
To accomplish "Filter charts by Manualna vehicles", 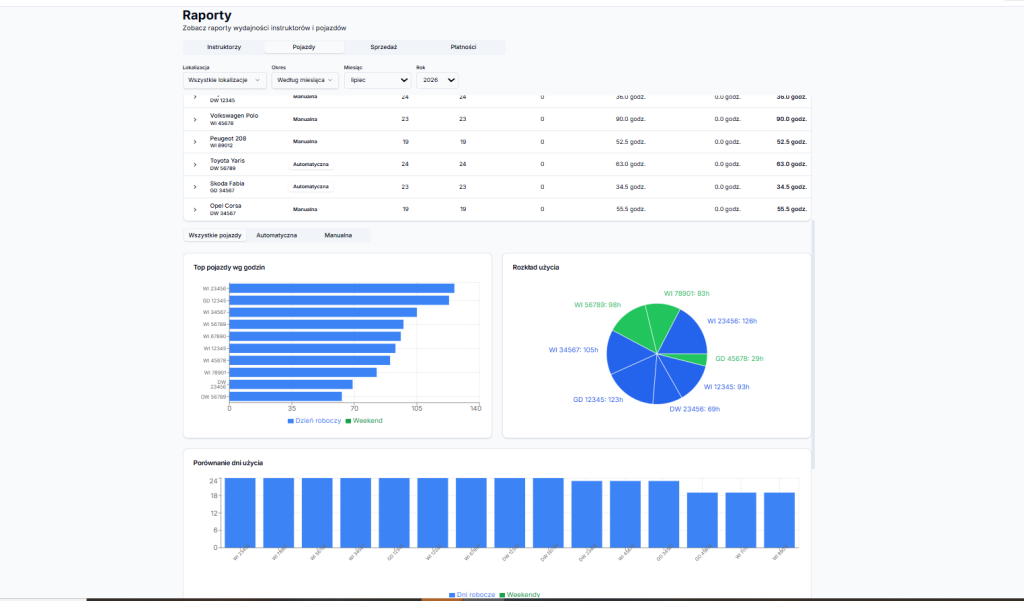I will (x=338, y=235).
